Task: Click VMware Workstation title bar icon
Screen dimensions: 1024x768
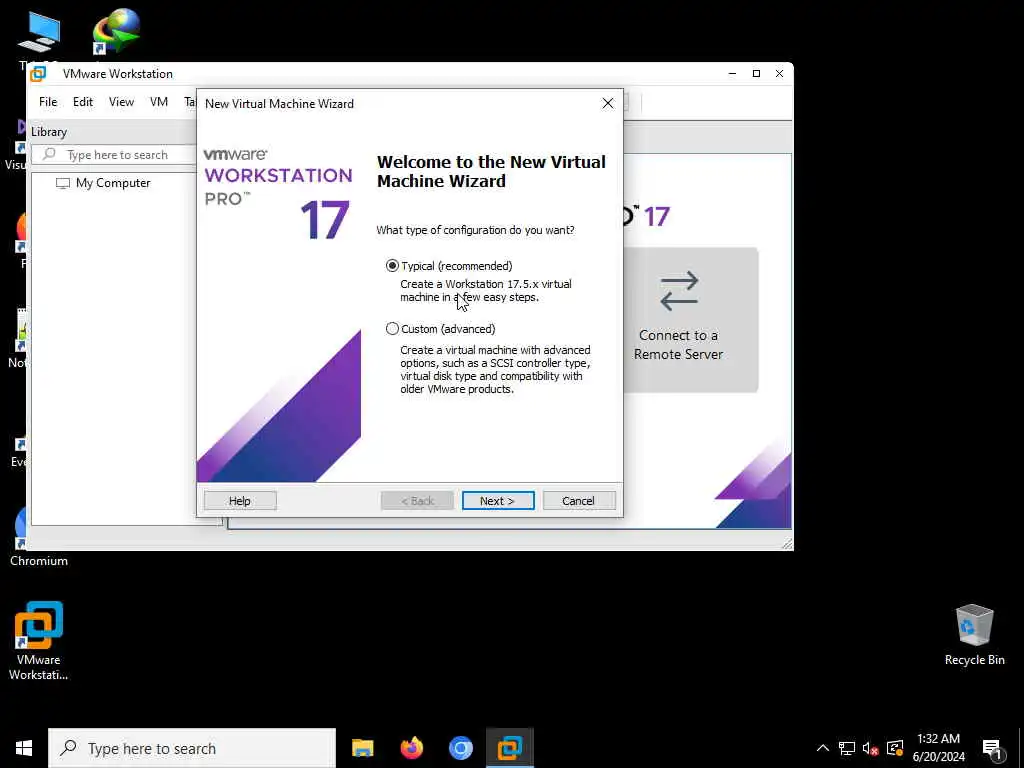Action: coord(38,74)
